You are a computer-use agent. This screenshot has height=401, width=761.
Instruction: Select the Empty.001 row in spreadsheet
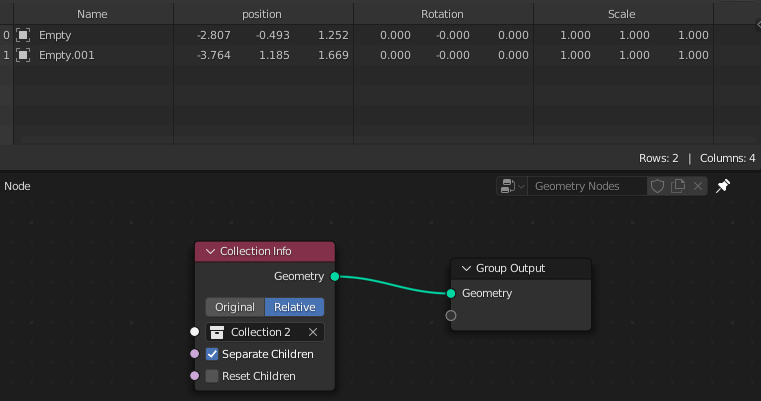click(67, 55)
